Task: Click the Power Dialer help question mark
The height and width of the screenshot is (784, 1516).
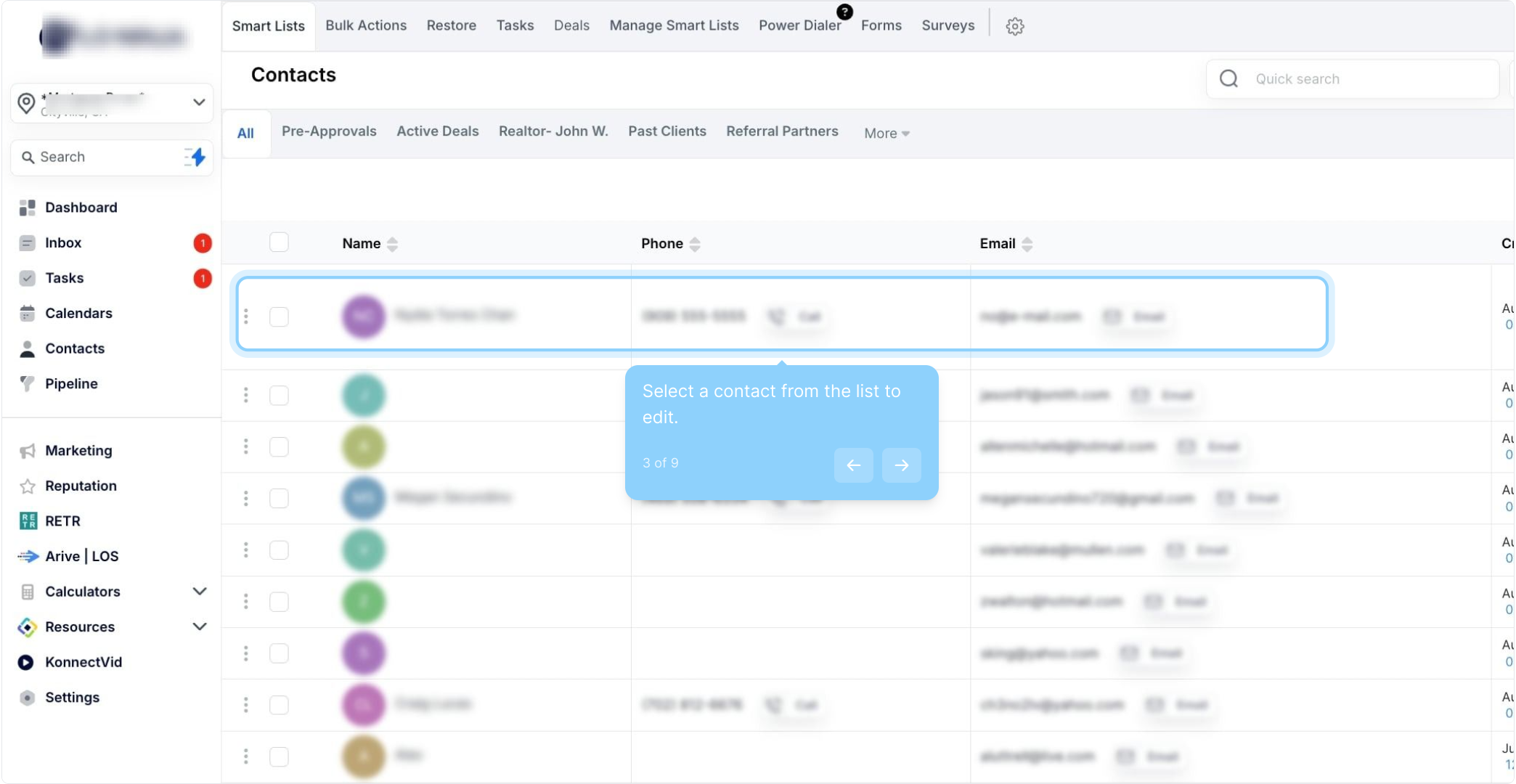Action: [844, 12]
